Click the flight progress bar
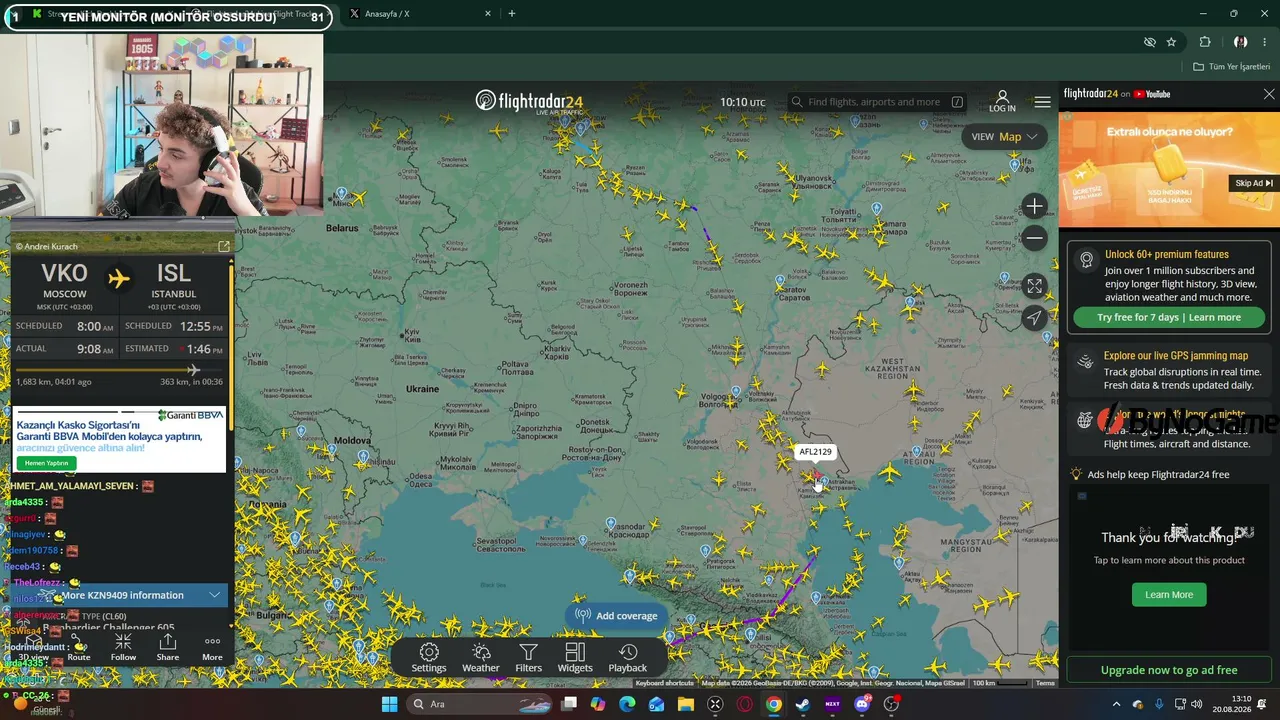1280x720 pixels. pyautogui.click(x=119, y=370)
